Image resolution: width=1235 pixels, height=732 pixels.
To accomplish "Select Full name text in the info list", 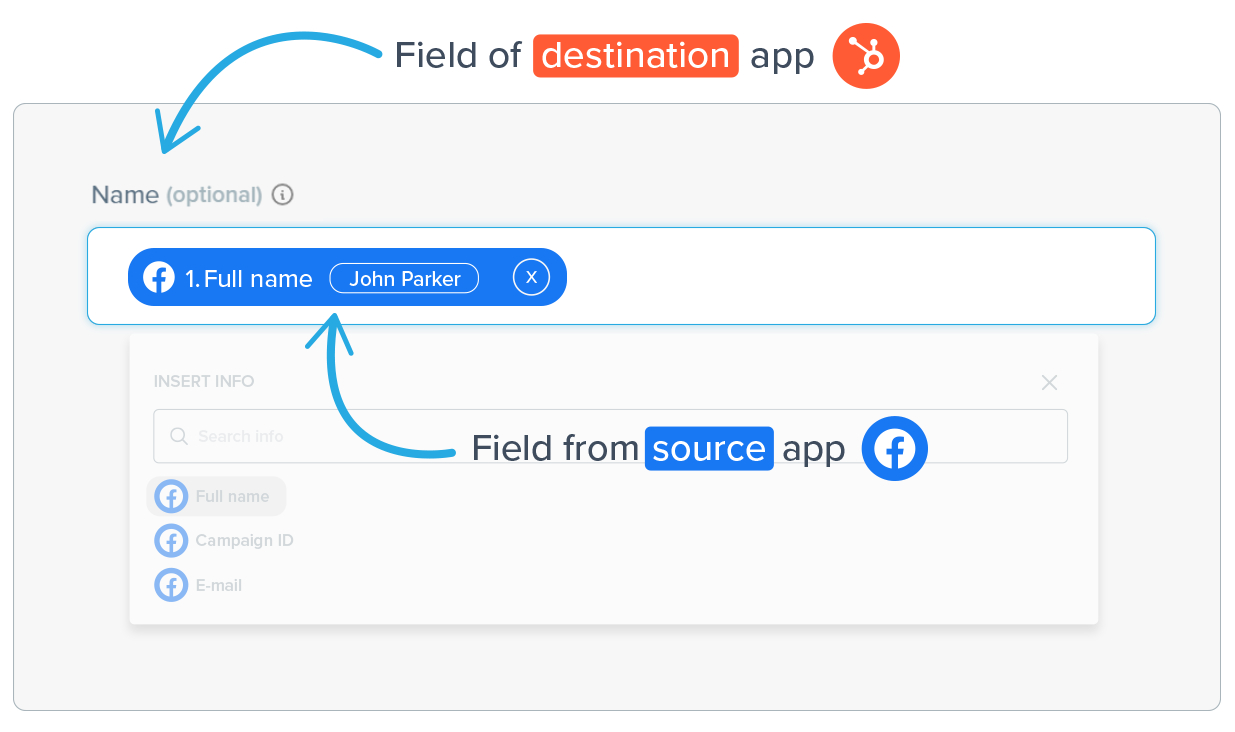I will point(232,496).
